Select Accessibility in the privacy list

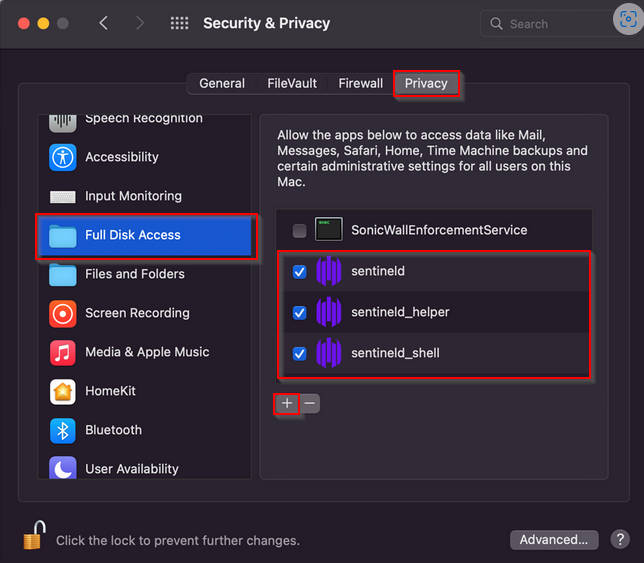tap(144, 157)
